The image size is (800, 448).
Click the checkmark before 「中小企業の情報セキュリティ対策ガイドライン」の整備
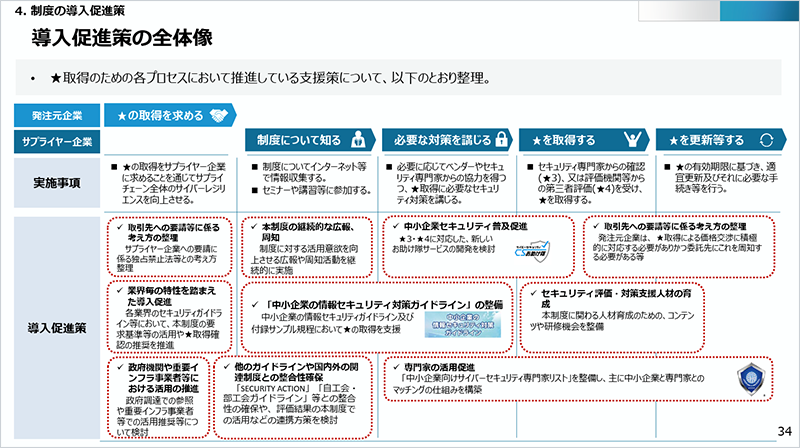coord(255,305)
